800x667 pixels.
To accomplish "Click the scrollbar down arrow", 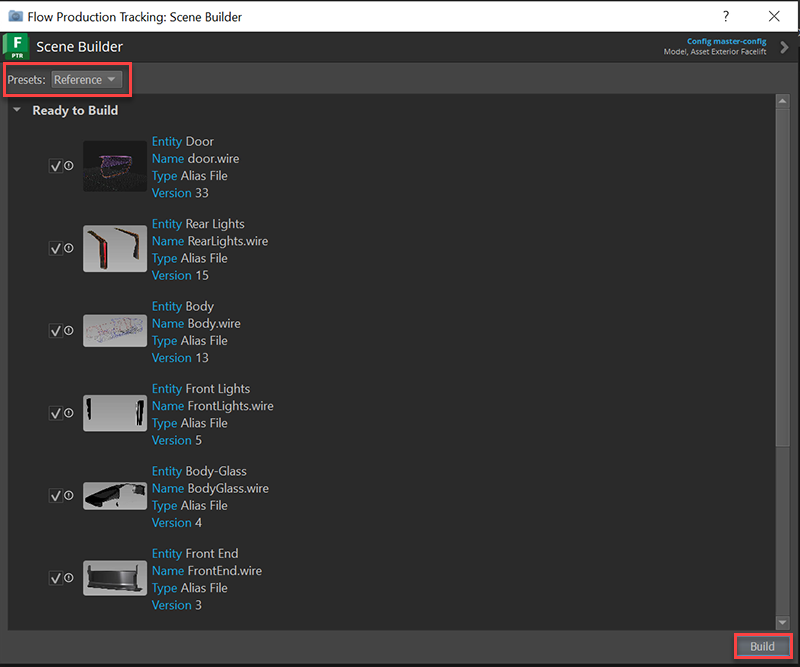I will click(x=782, y=622).
